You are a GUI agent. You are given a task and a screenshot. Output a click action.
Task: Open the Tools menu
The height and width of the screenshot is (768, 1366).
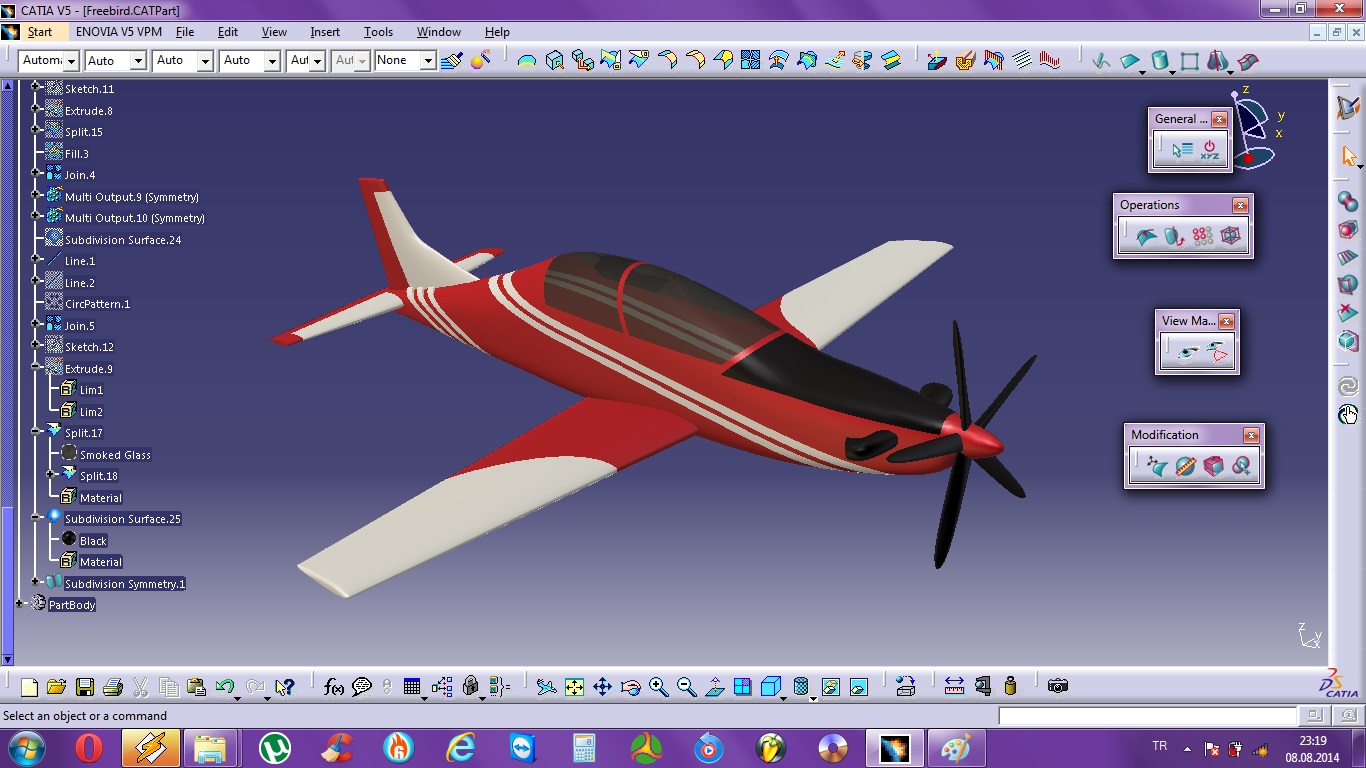click(x=378, y=32)
